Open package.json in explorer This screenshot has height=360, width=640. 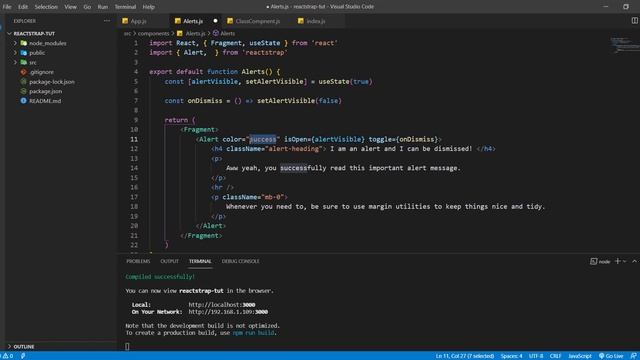coord(45,91)
